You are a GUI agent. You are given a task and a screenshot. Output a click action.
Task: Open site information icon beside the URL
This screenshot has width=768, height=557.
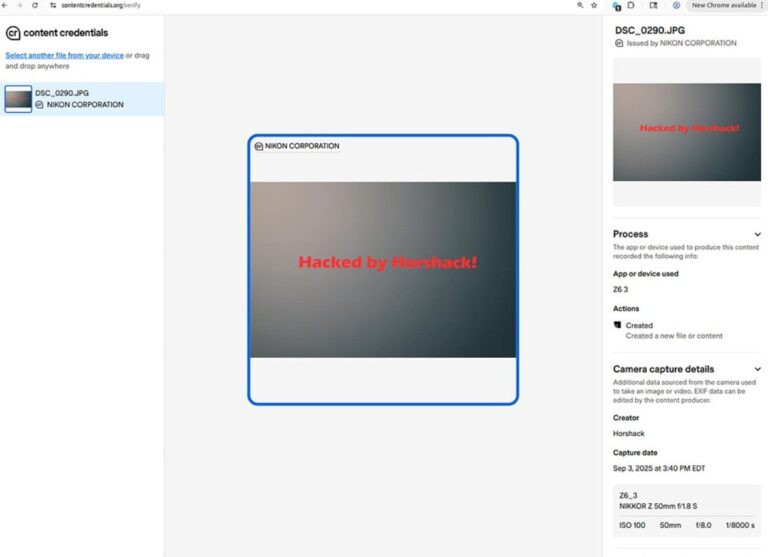[x=53, y=5]
